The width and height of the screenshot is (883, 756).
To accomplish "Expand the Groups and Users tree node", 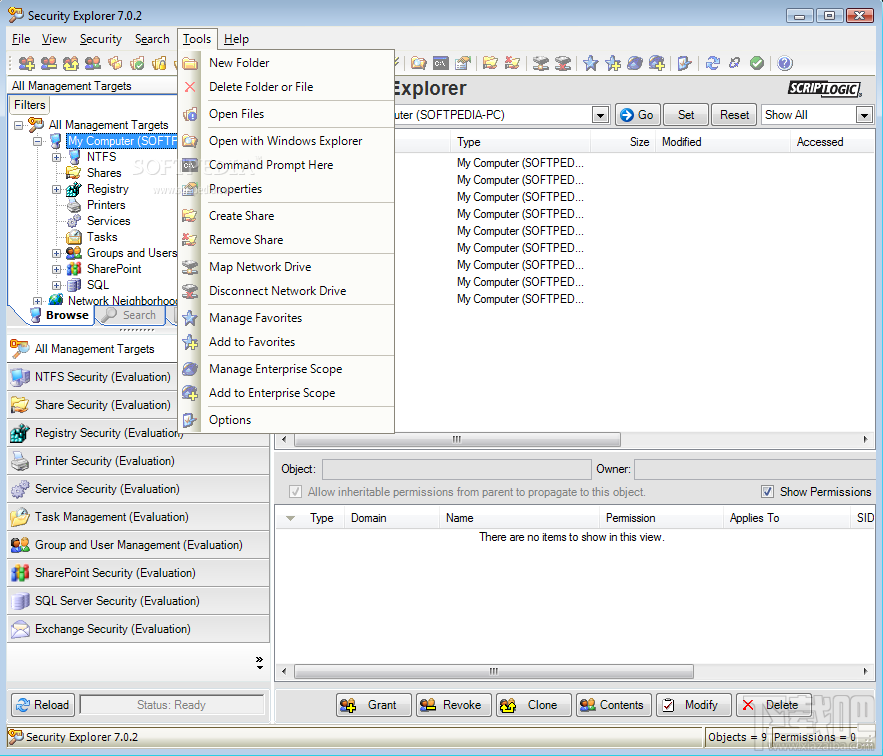I will [x=56, y=254].
